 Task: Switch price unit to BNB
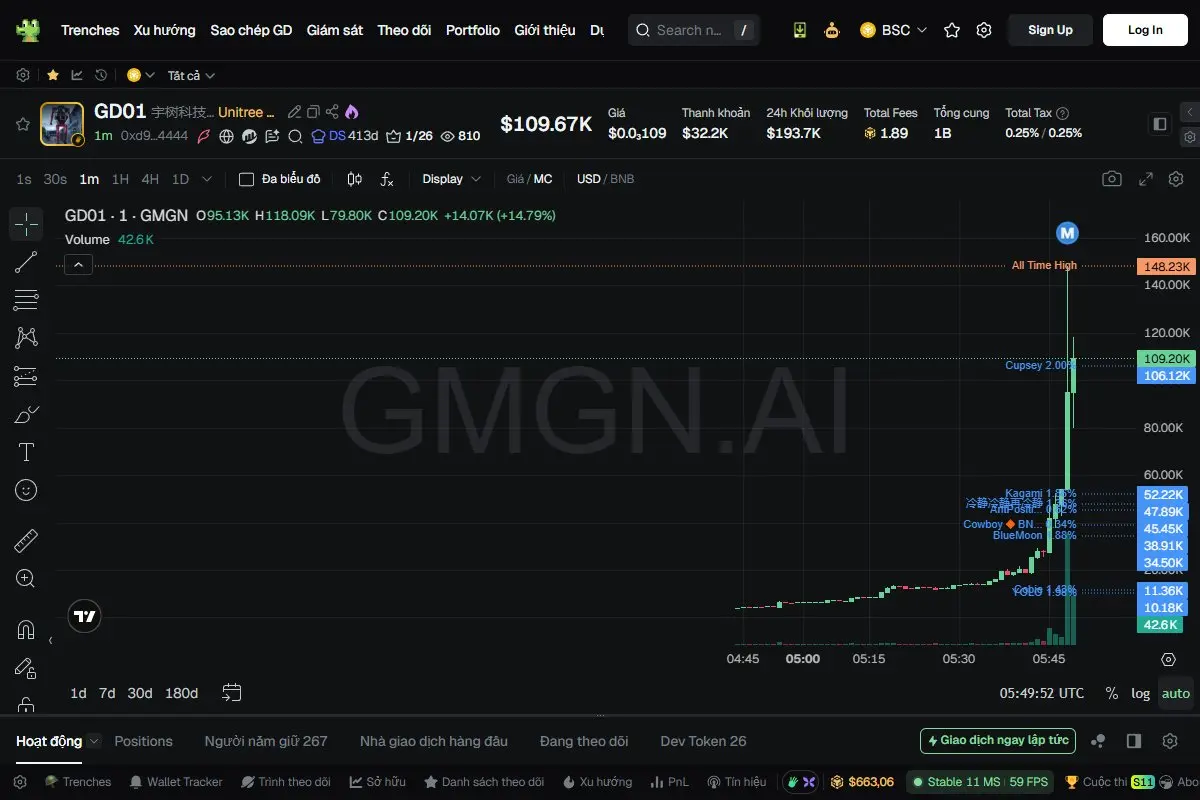[622, 179]
